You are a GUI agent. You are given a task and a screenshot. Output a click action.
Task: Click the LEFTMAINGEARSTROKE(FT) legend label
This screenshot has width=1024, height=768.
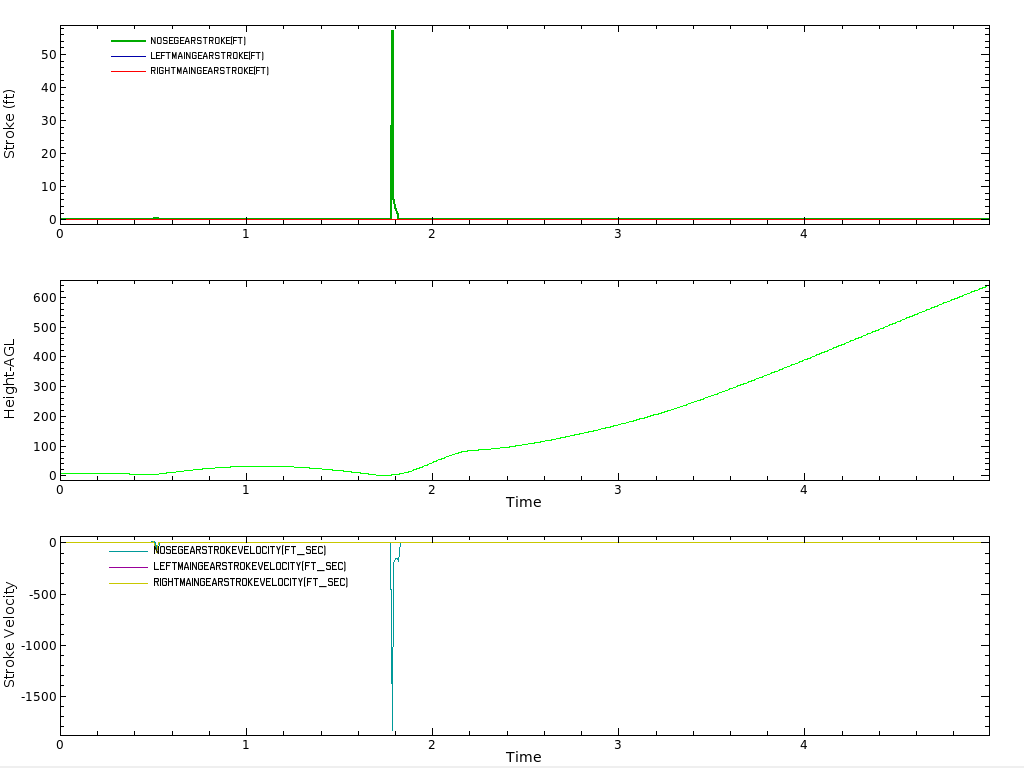[207, 56]
